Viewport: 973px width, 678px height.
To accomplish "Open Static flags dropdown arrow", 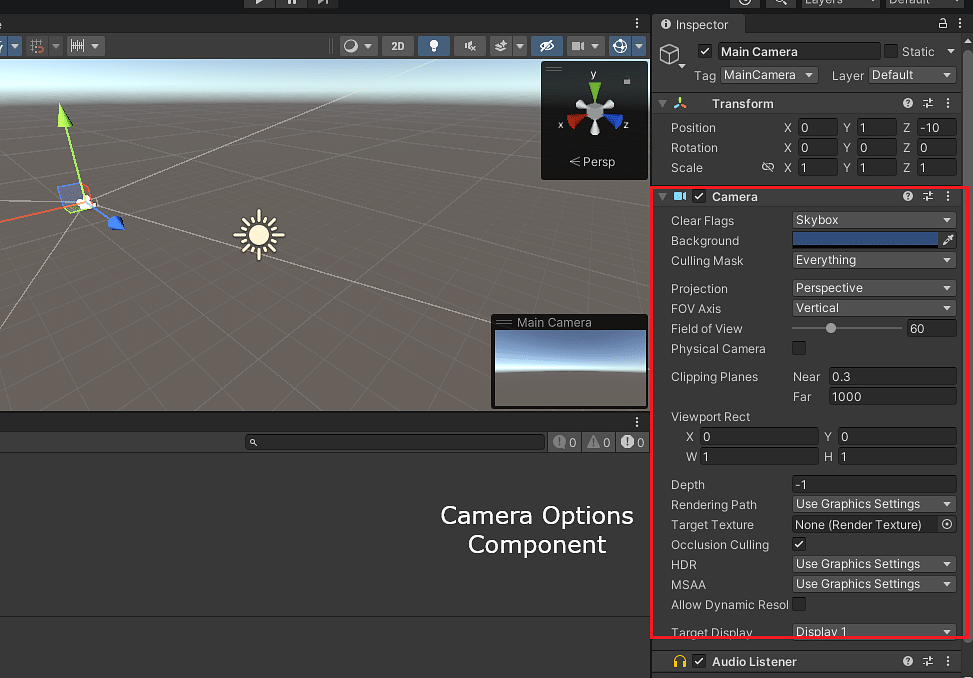I will click(x=951, y=51).
